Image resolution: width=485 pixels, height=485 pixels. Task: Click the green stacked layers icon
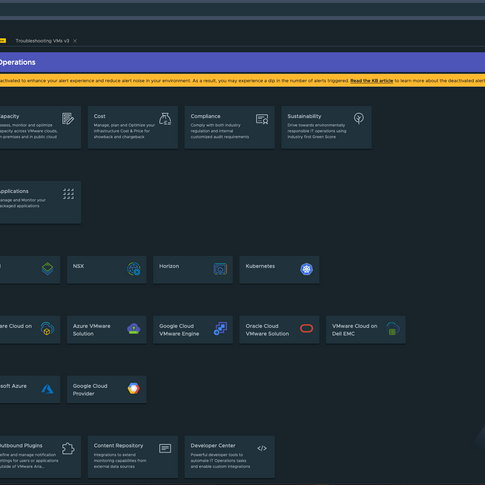pos(47,269)
